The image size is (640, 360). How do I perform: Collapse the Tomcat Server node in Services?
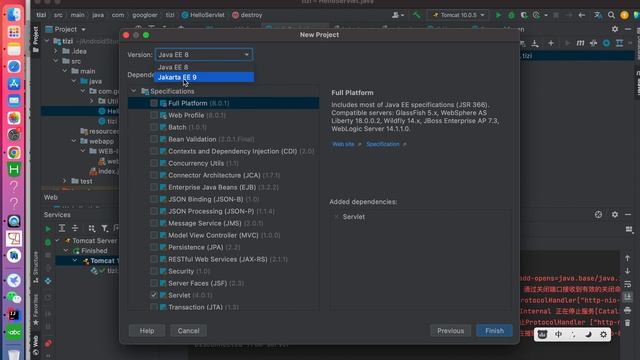pyautogui.click(x=58, y=241)
